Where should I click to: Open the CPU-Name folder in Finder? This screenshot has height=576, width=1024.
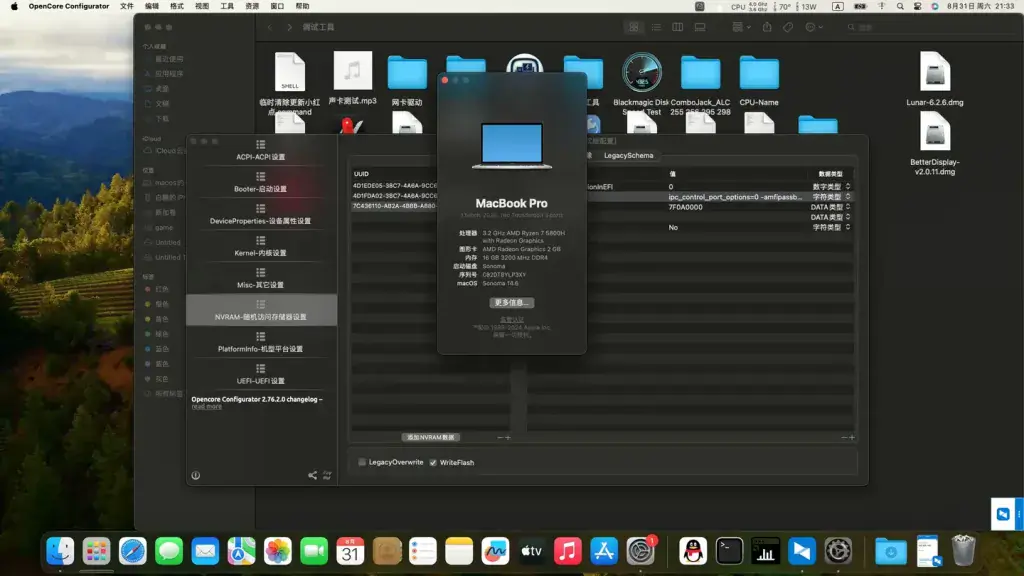759,78
